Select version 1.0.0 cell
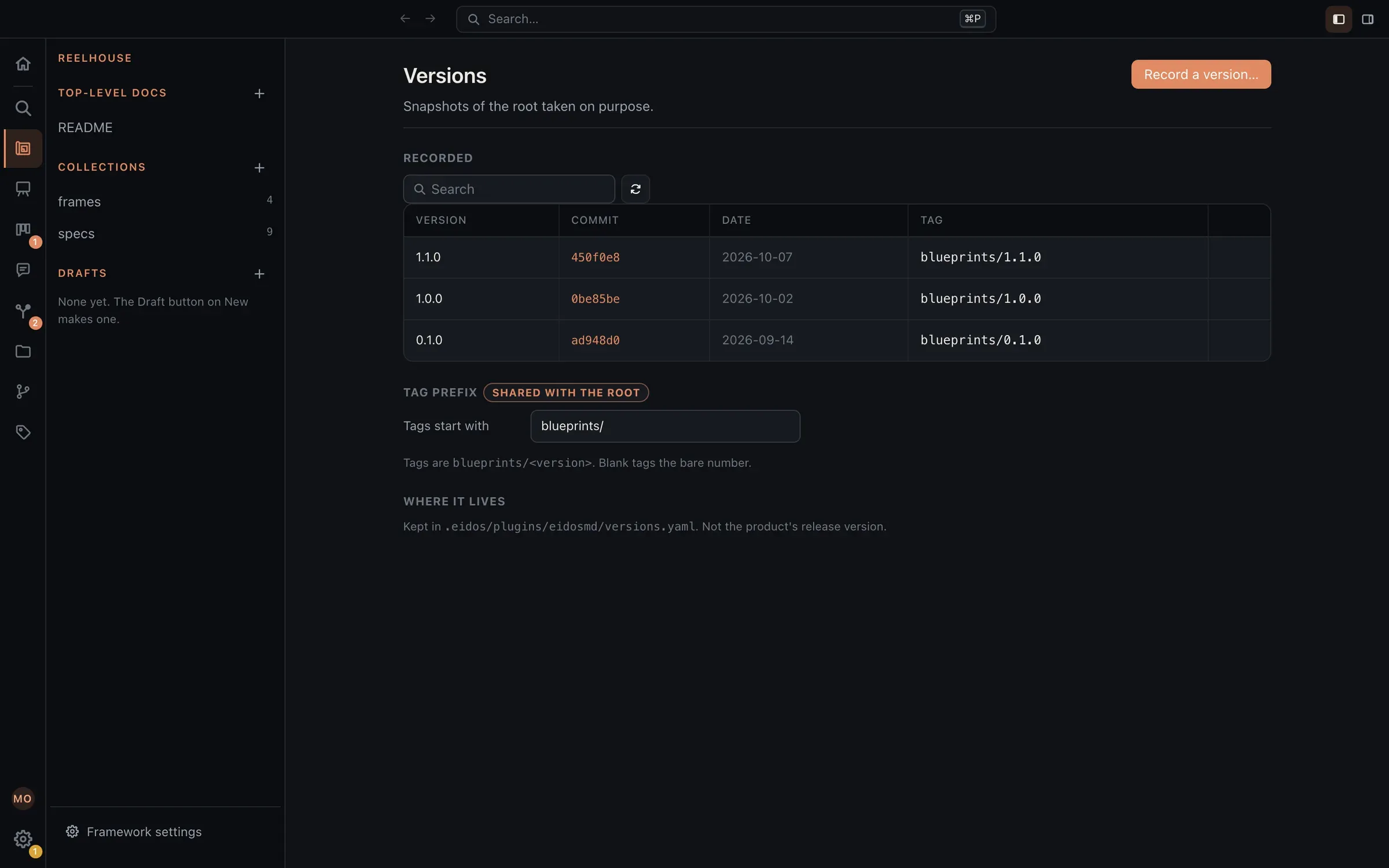 coord(481,299)
